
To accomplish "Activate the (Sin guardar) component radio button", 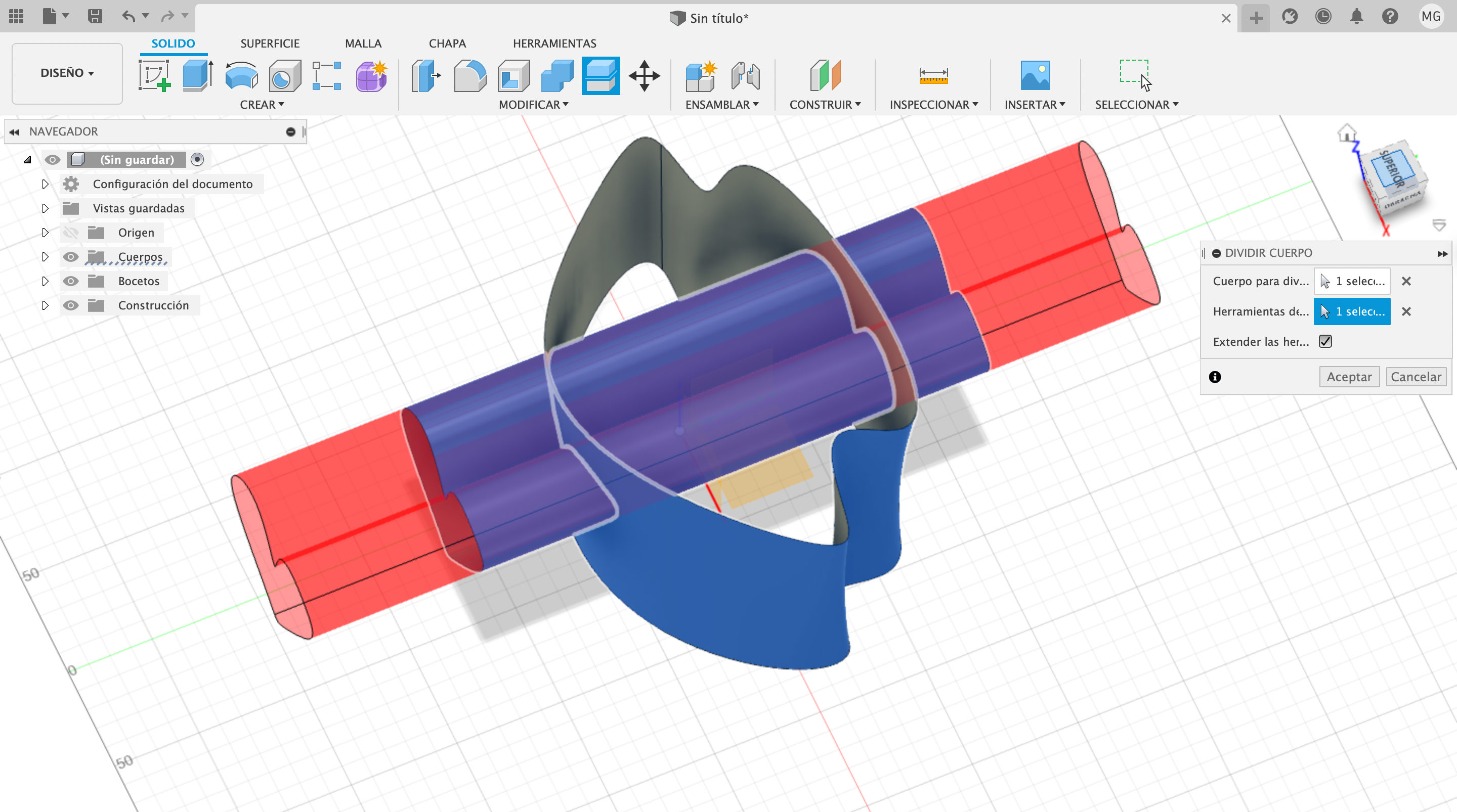I will [x=197, y=160].
